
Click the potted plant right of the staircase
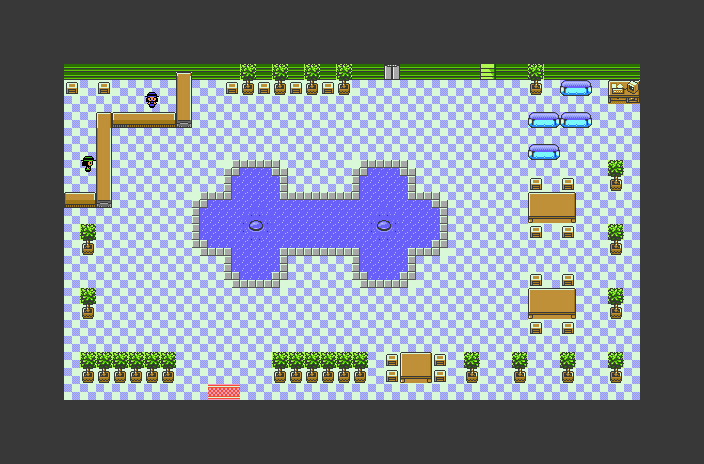click(536, 78)
